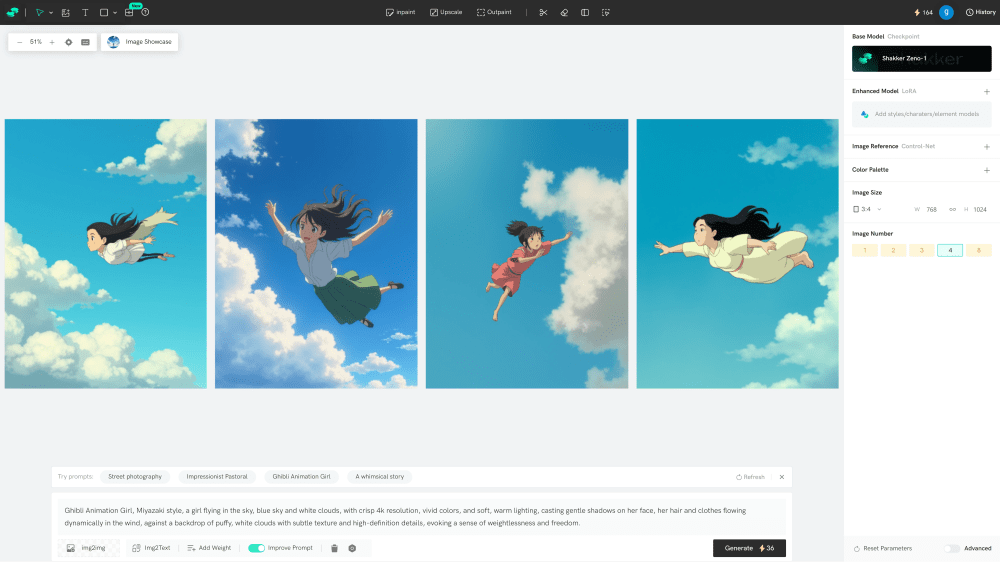The height and width of the screenshot is (562, 1000).
Task: Choose the Street photography prompt suggestion
Action: 135,477
